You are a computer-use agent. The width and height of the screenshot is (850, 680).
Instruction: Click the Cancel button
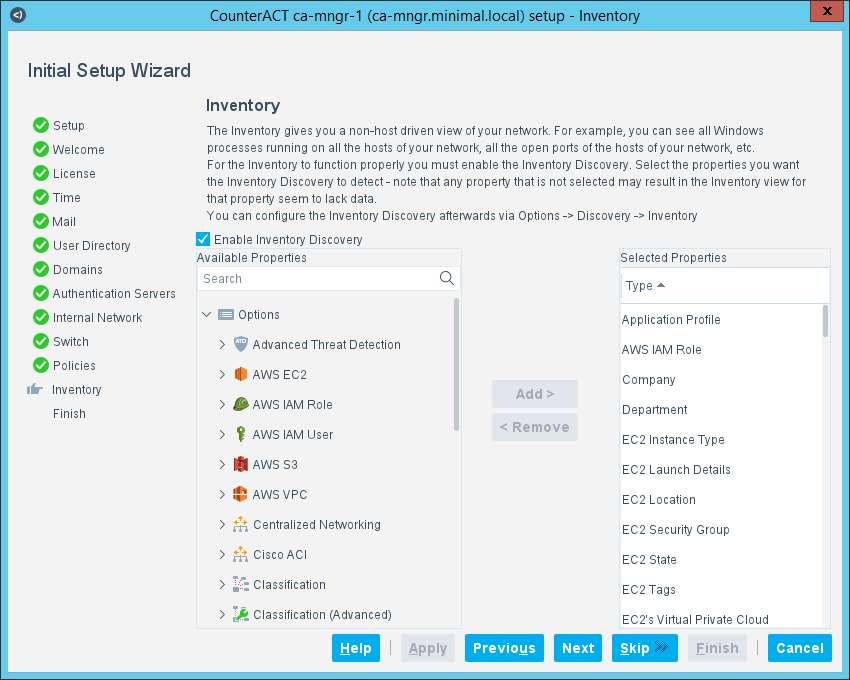tap(800, 648)
